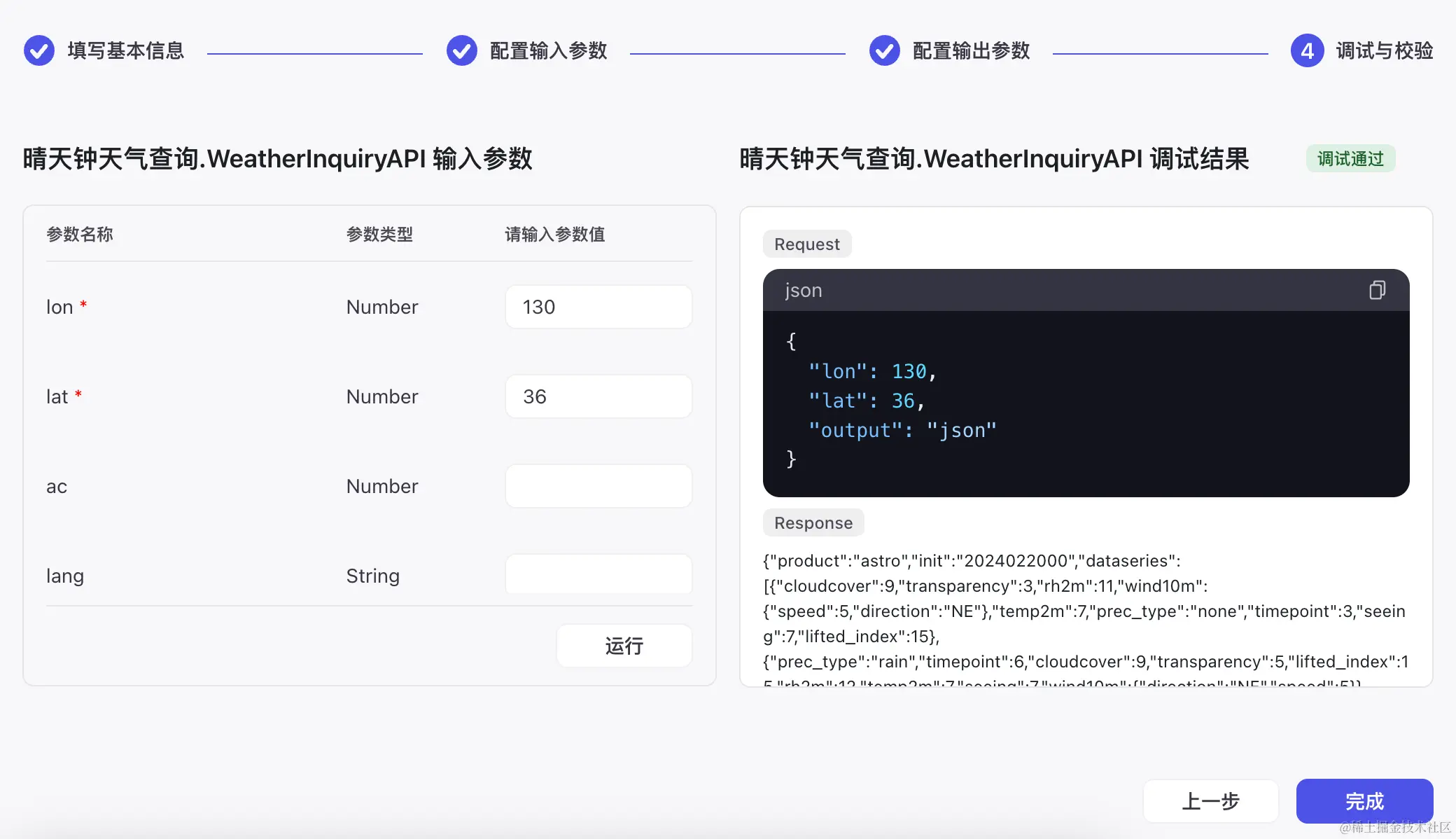Click the lat value input field
This screenshot has height=839, width=1456.
pos(598,396)
